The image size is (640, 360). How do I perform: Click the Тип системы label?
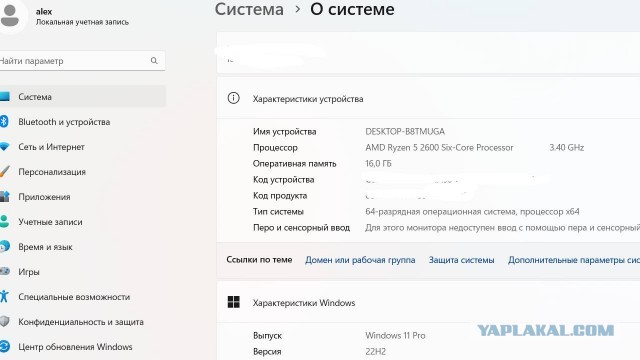coord(278,211)
